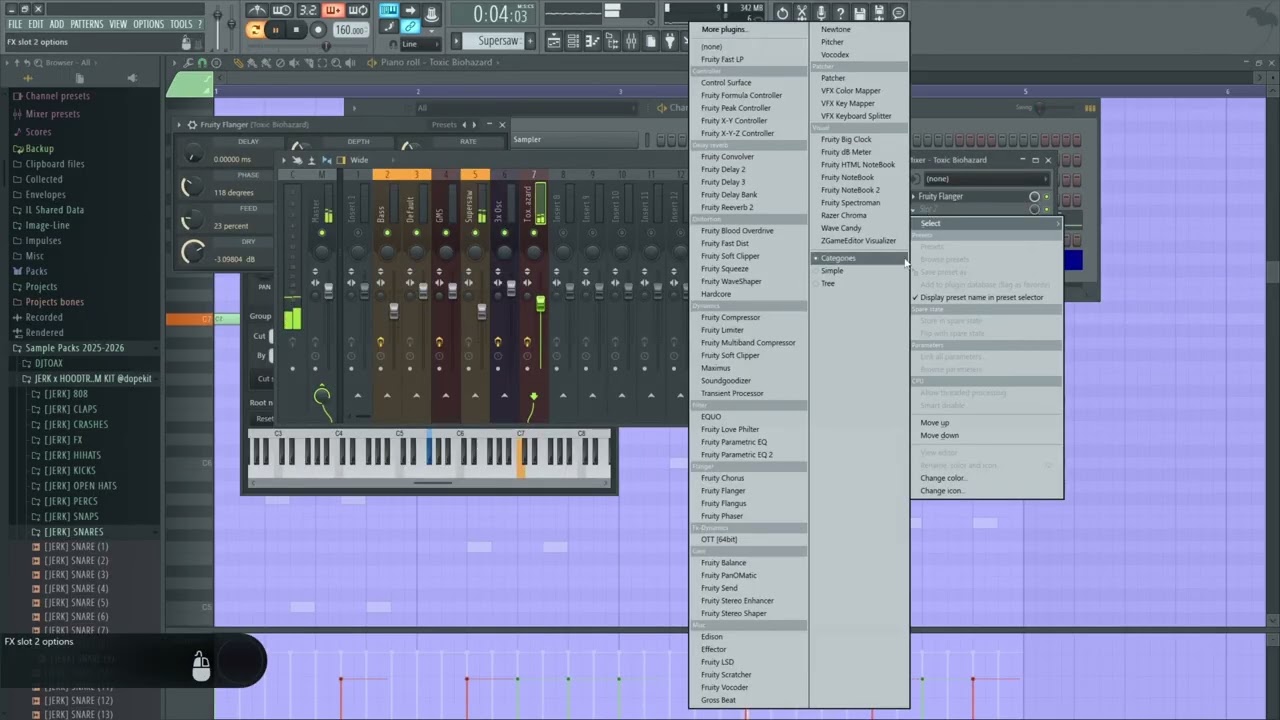Screen dimensions: 1280x720
Task: Toggle wait for input before recording
Action: 282,11
